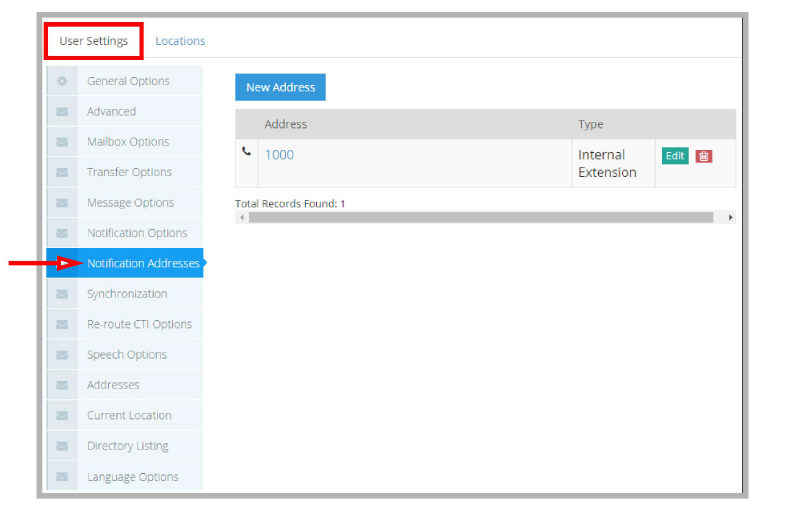Select the highlighted Notification Addresses item
Screen dimensions: 785x518
pos(125,263)
